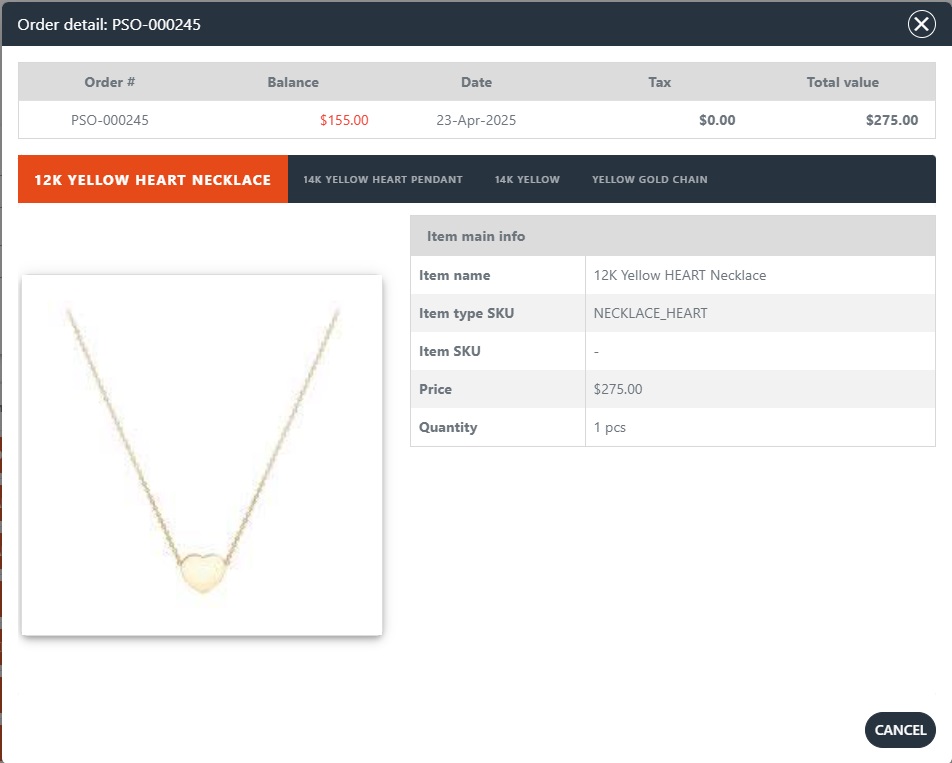This screenshot has height=763, width=952.
Task: Select the 12K Yellow Heart Necklace tab
Action: coord(153,180)
